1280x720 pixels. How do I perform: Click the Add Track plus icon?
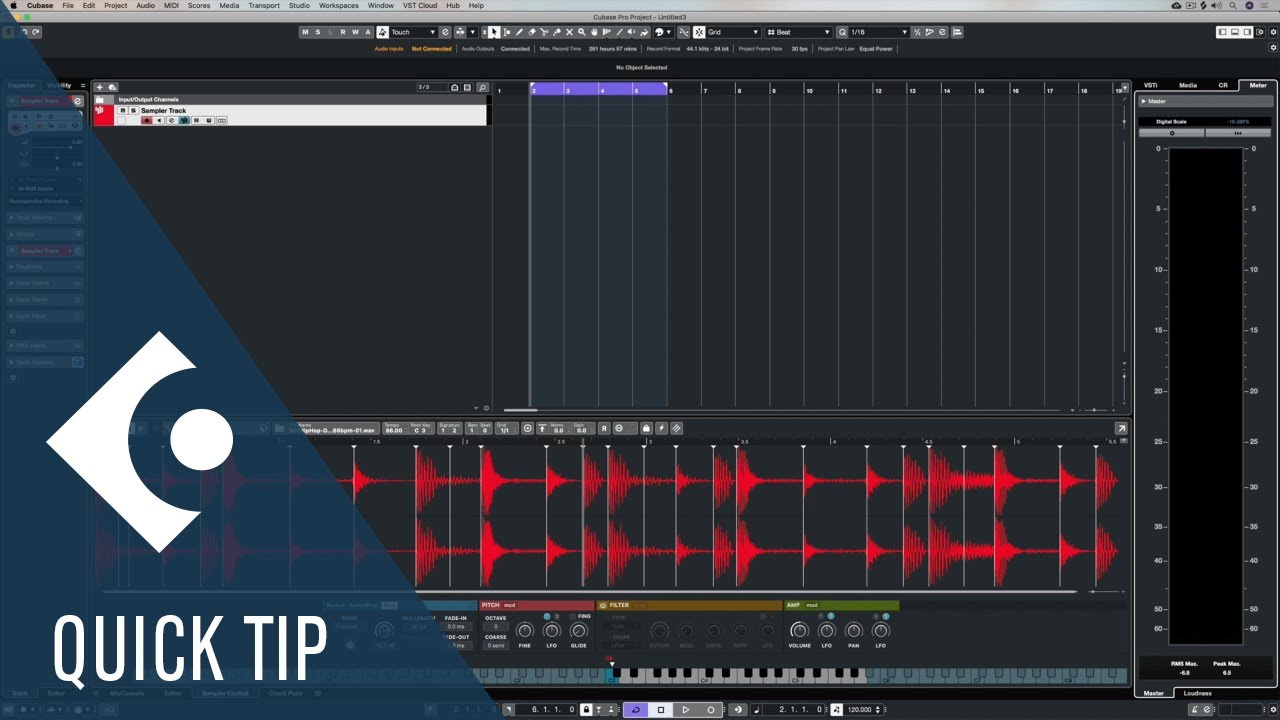100,87
